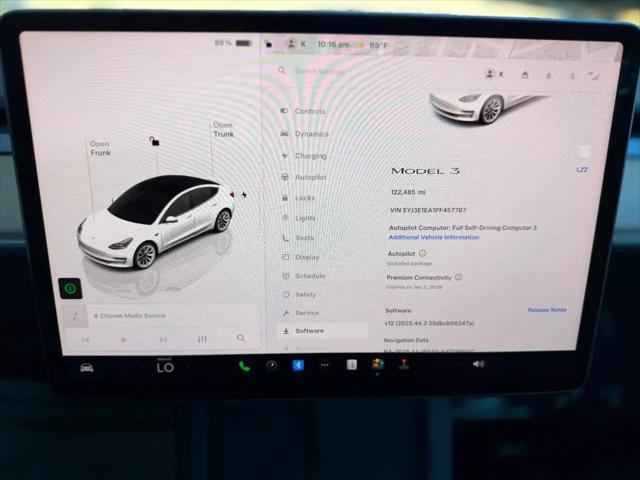Tap the charge port lightning icon
640x480 pixels.
coord(244,195)
